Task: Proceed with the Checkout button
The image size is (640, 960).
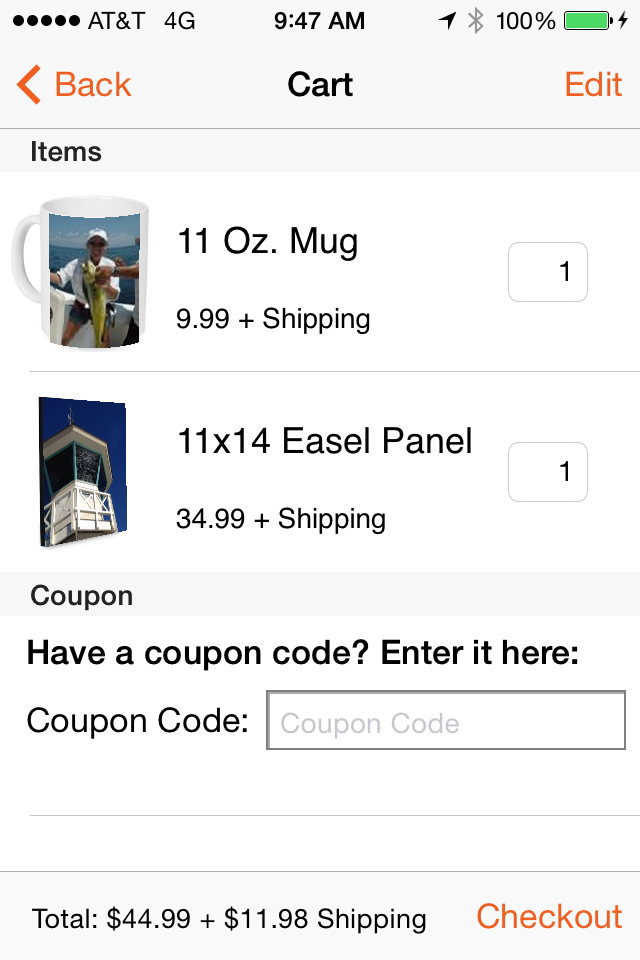Action: pyautogui.click(x=549, y=916)
